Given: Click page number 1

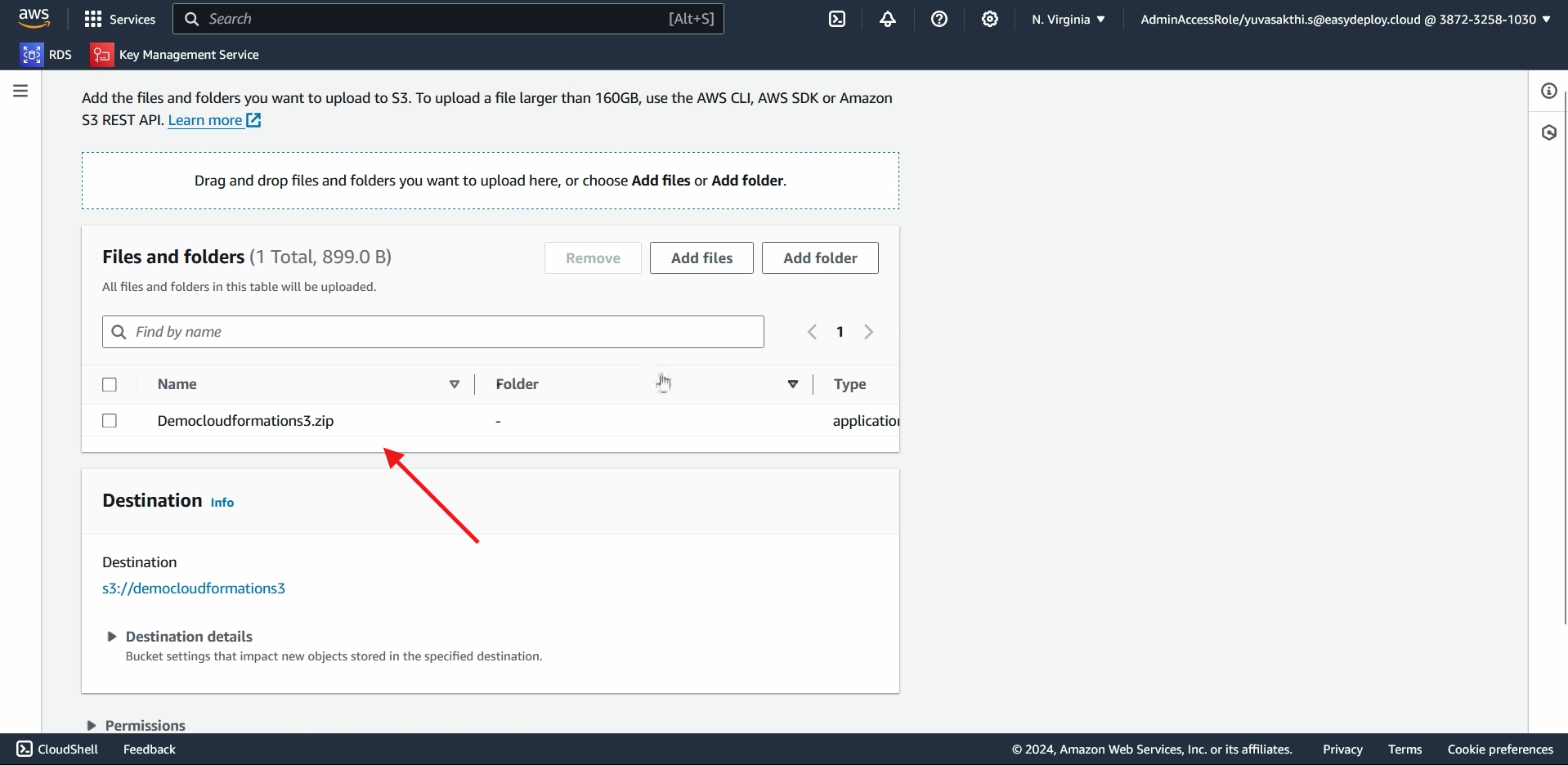Looking at the screenshot, I should coord(840,332).
